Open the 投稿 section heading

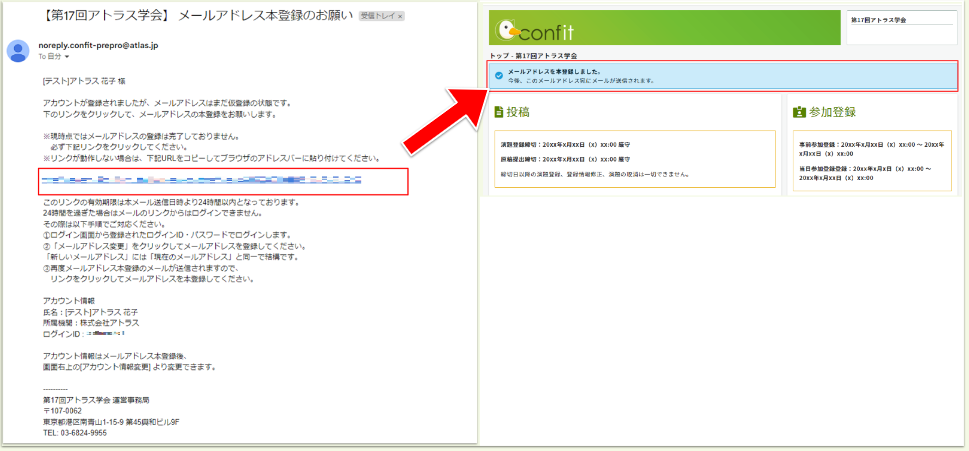pos(518,112)
